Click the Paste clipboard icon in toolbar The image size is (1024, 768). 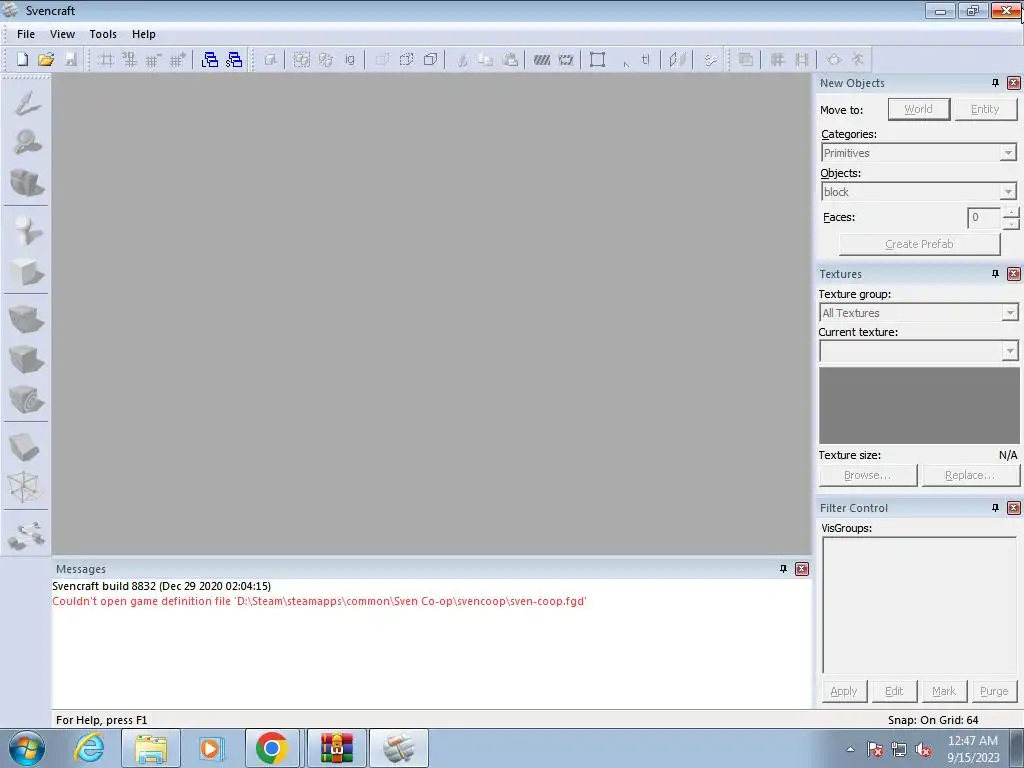(x=510, y=59)
